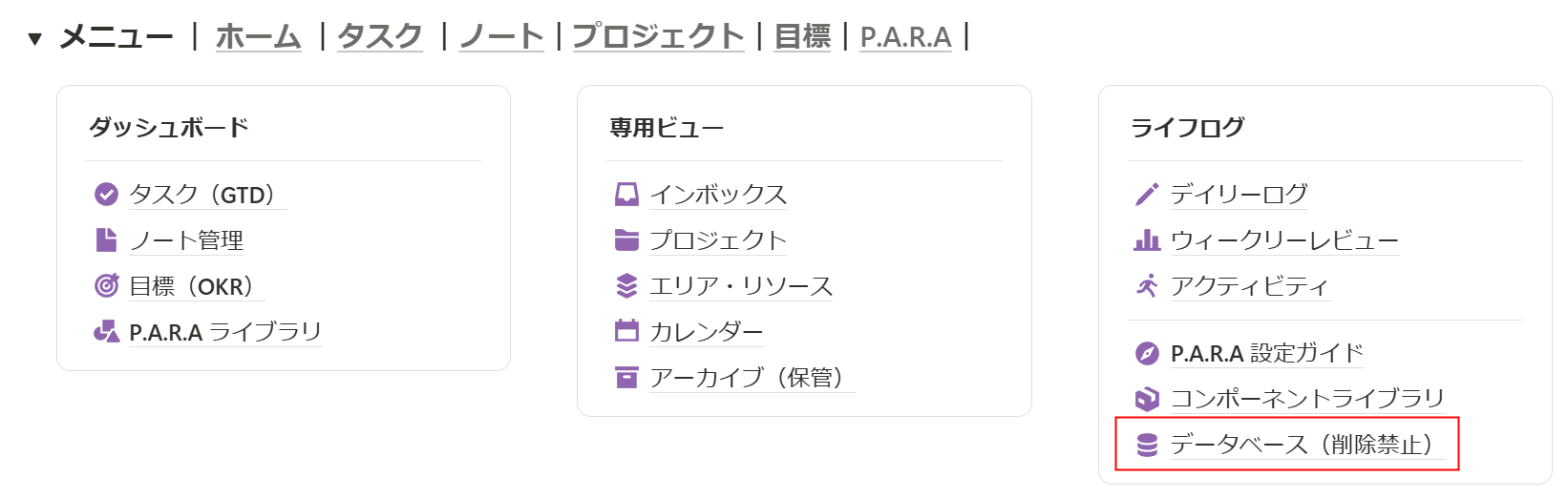
Task: Click the running figure icon beside アクティビティ
Action: point(1147,285)
